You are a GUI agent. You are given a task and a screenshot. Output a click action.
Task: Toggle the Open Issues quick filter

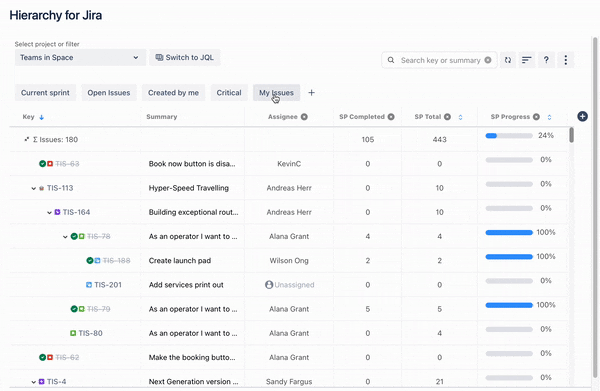pyautogui.click(x=109, y=93)
